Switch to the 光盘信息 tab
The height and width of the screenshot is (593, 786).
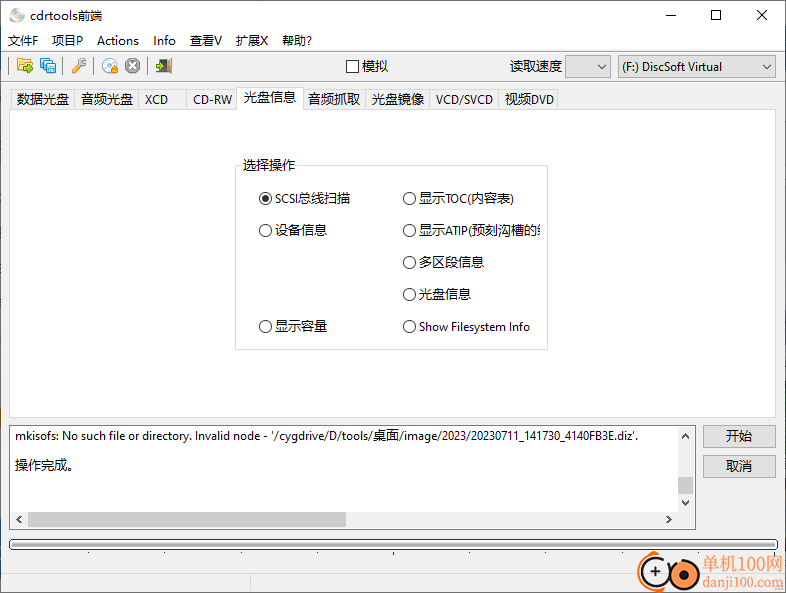tap(270, 98)
